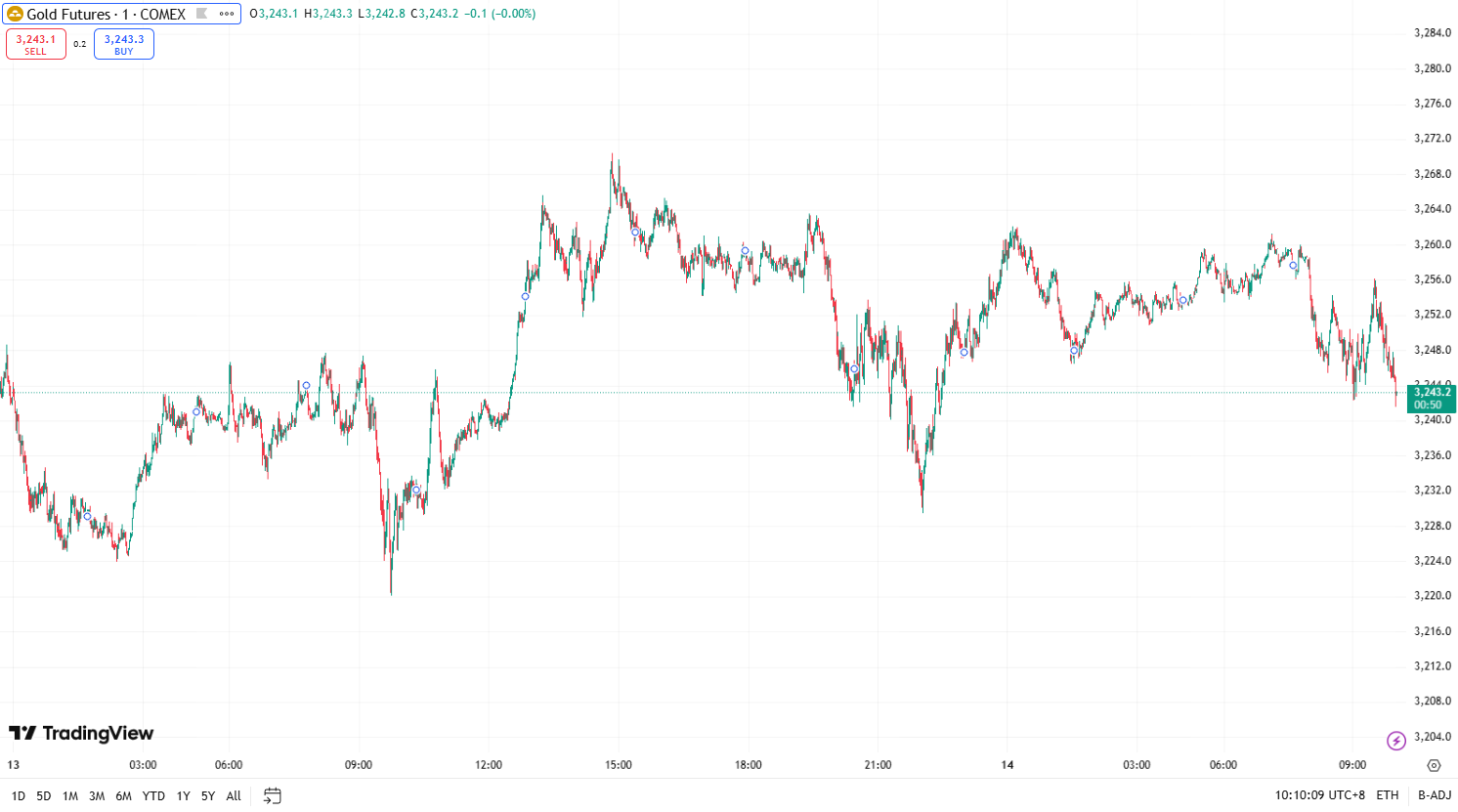1458x812 pixels.
Task: Click the 0.2 spread value
Action: tap(80, 44)
